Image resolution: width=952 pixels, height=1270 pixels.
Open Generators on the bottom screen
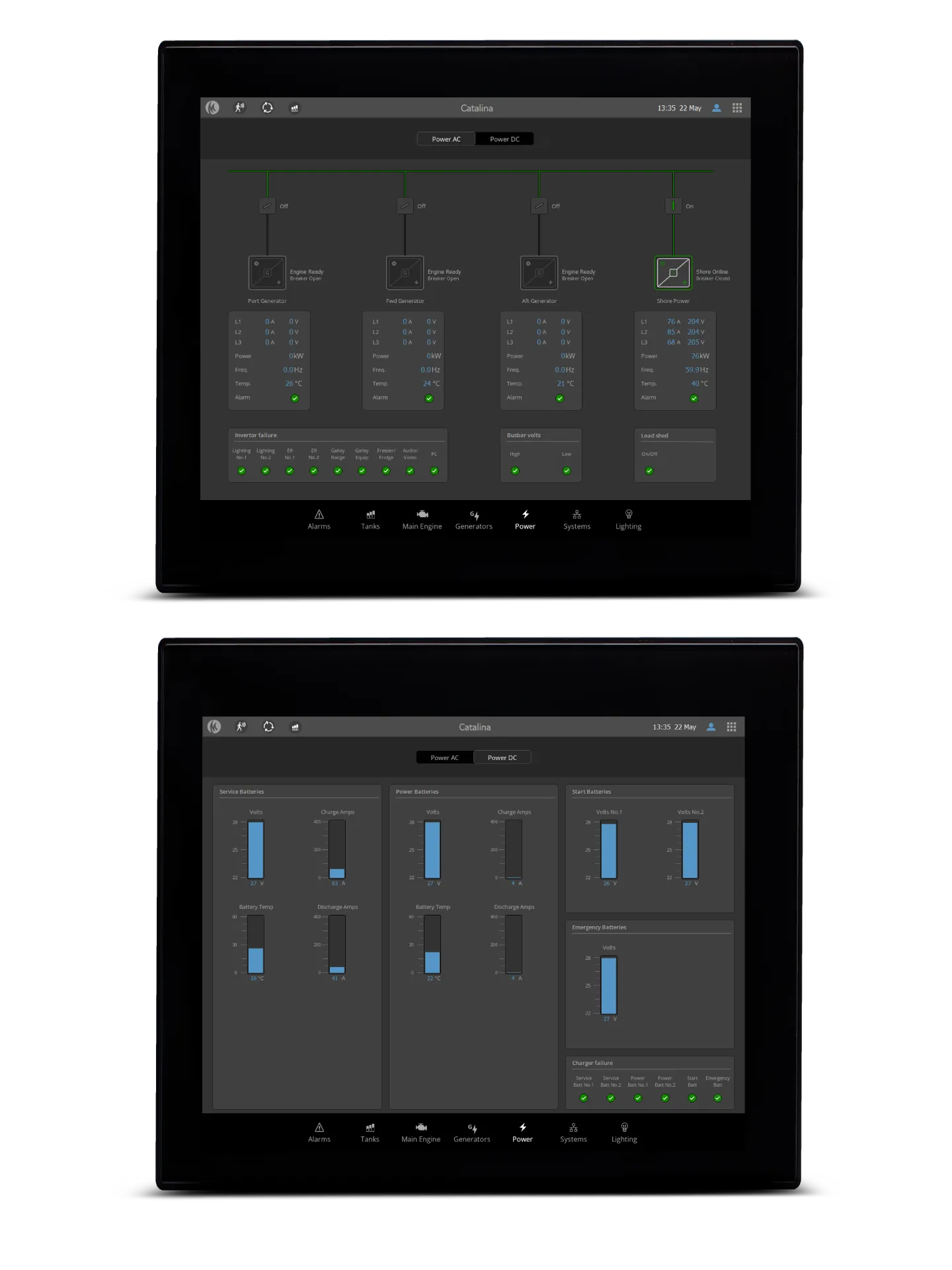[x=472, y=1132]
